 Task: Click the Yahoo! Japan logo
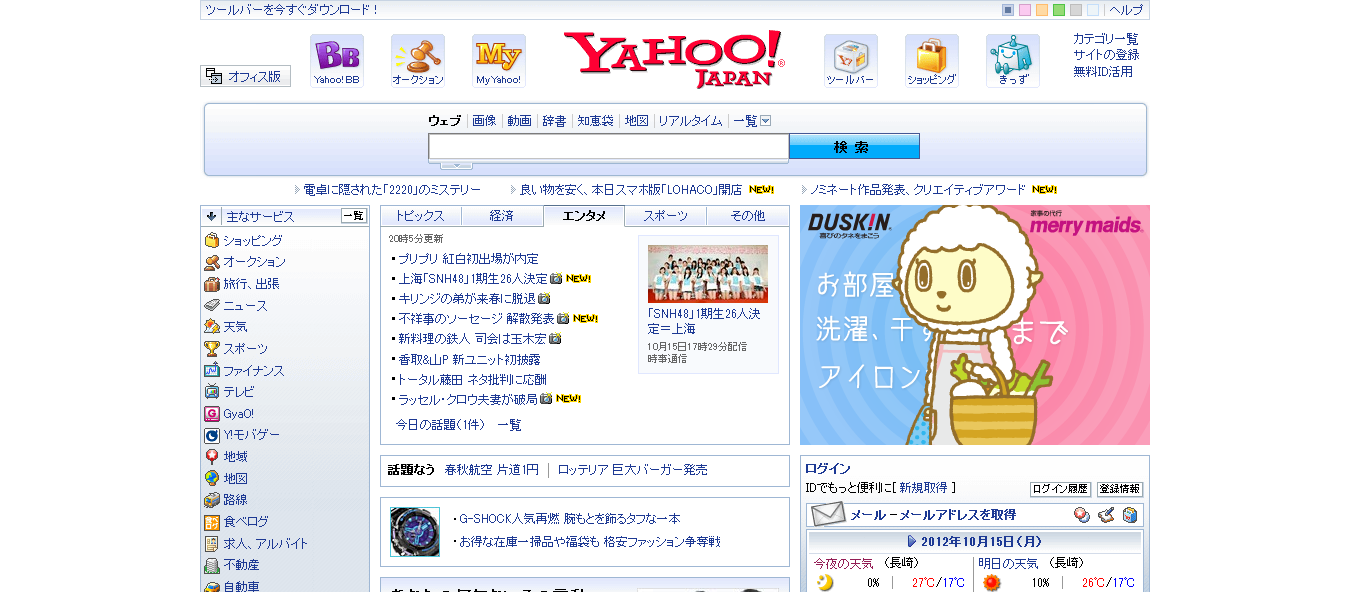pyautogui.click(x=675, y=59)
